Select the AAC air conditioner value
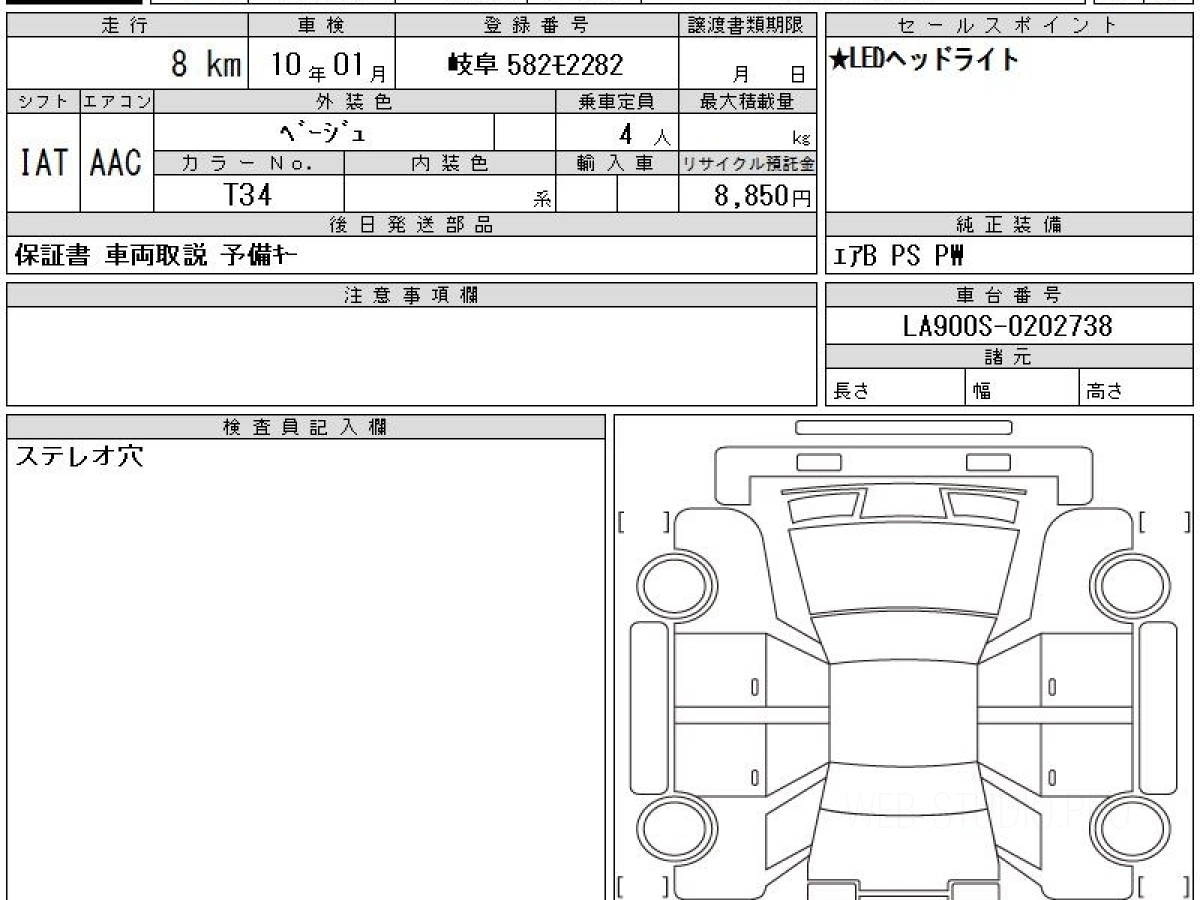Viewport: 1200px width, 900px height. tap(117, 162)
